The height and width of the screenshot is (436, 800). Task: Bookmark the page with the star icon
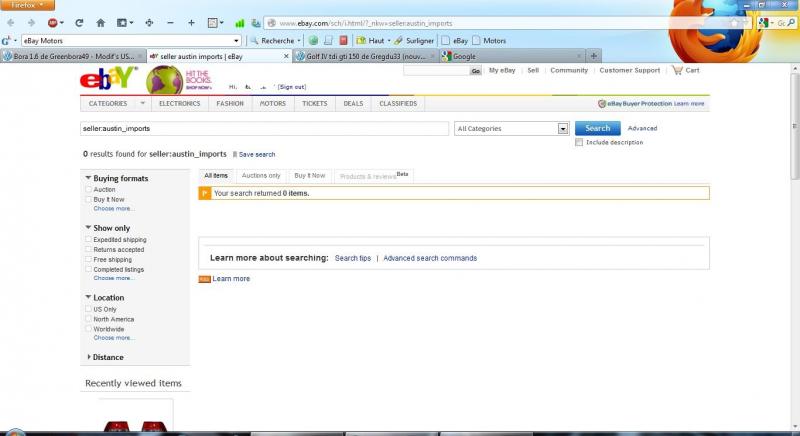[x=734, y=23]
